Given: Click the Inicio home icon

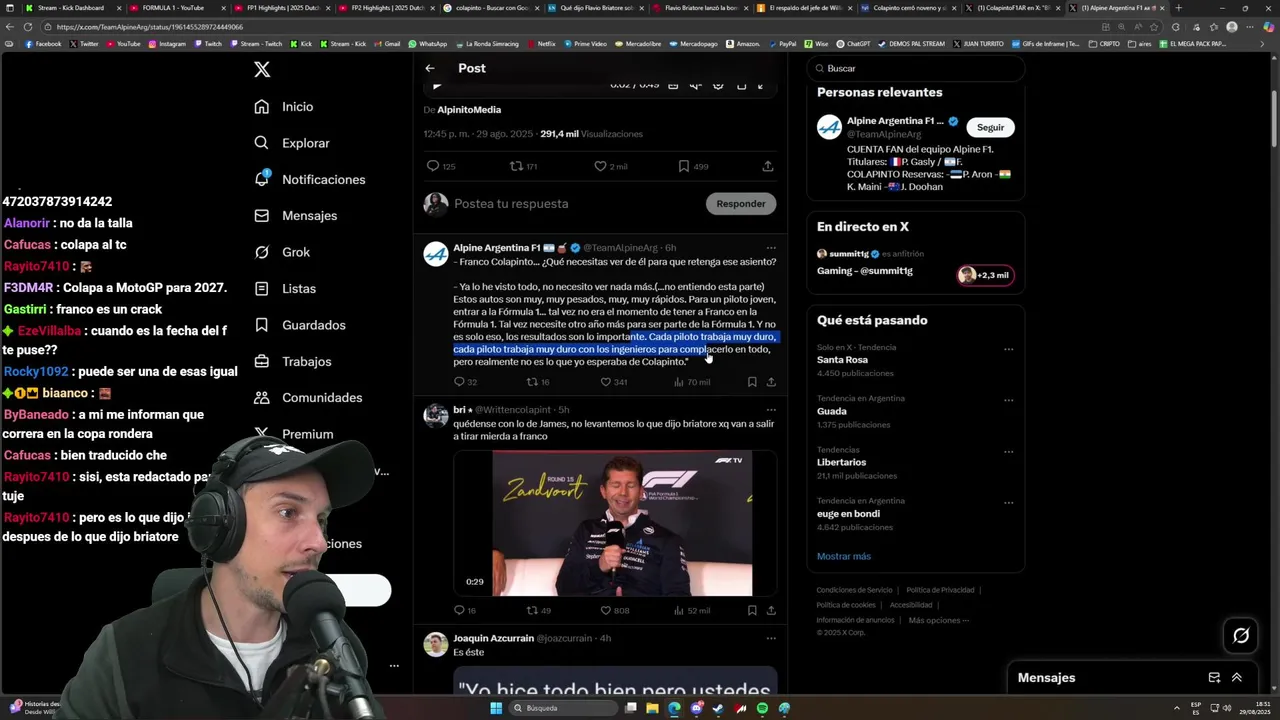Looking at the screenshot, I should (x=262, y=107).
